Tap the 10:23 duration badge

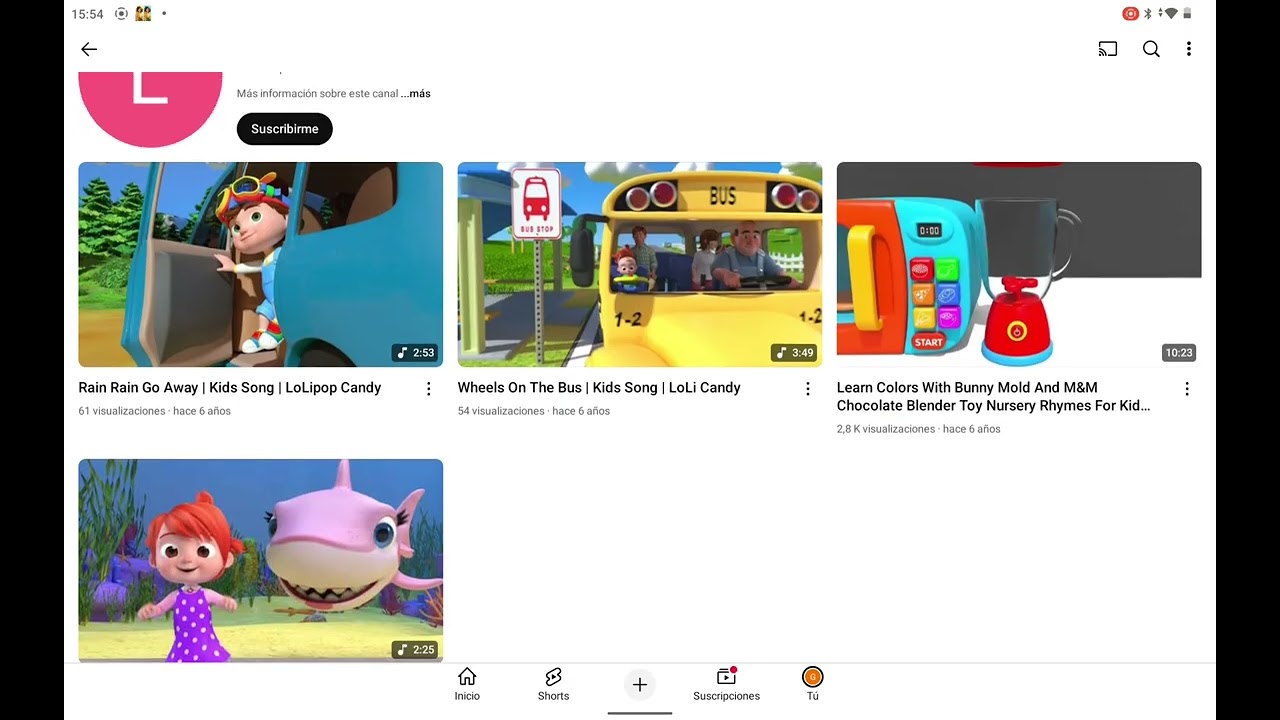click(1179, 353)
